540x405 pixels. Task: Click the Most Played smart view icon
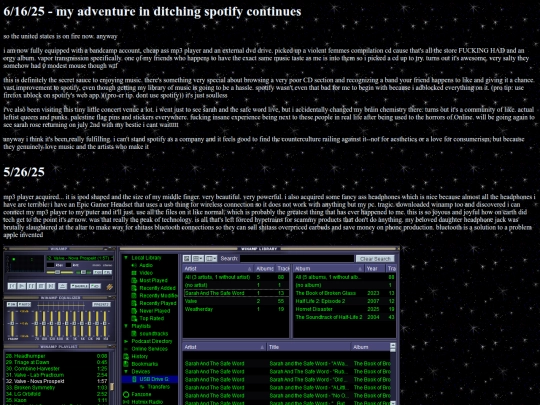coord(134,280)
